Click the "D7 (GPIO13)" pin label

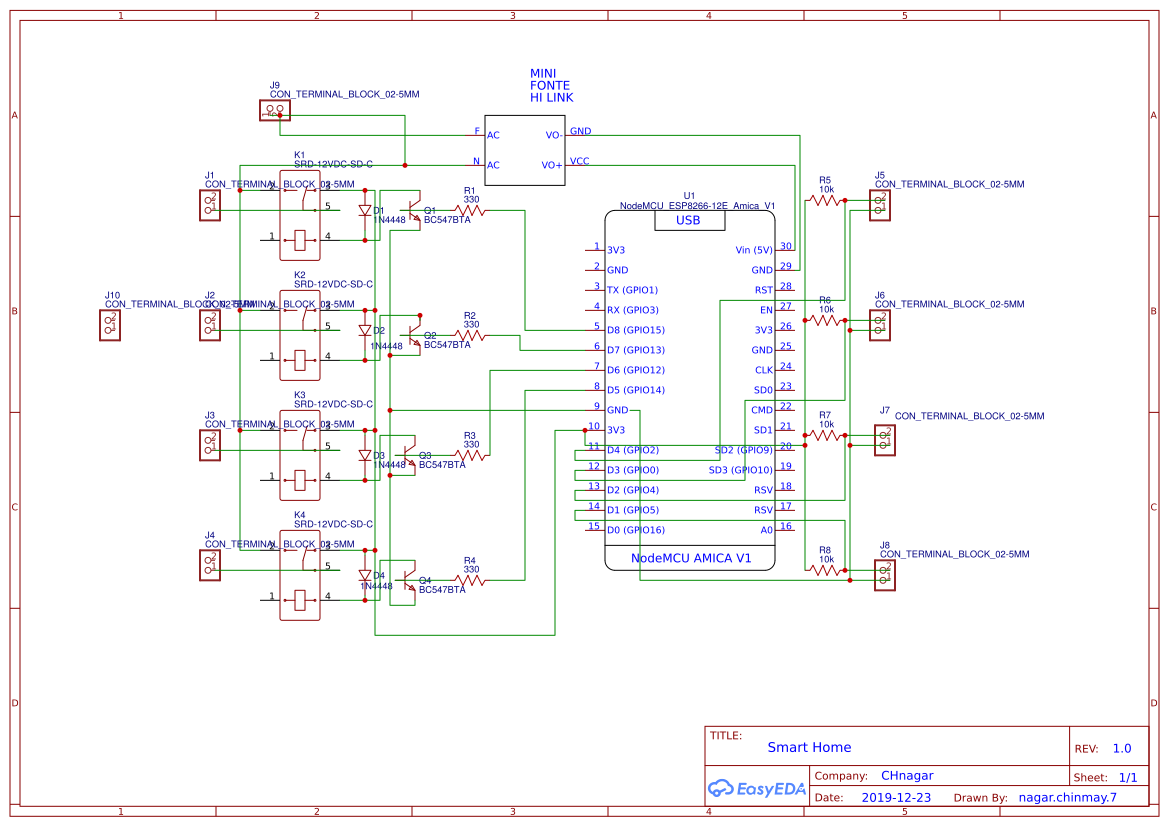(635, 350)
